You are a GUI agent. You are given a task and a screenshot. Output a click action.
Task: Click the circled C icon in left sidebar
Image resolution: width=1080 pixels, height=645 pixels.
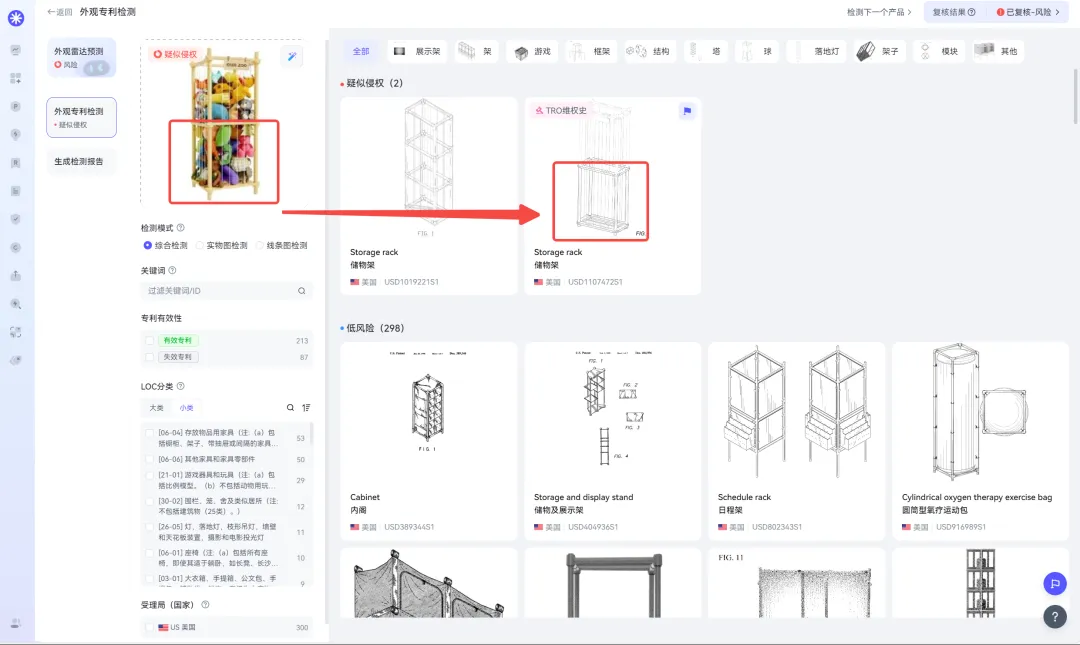point(16,247)
